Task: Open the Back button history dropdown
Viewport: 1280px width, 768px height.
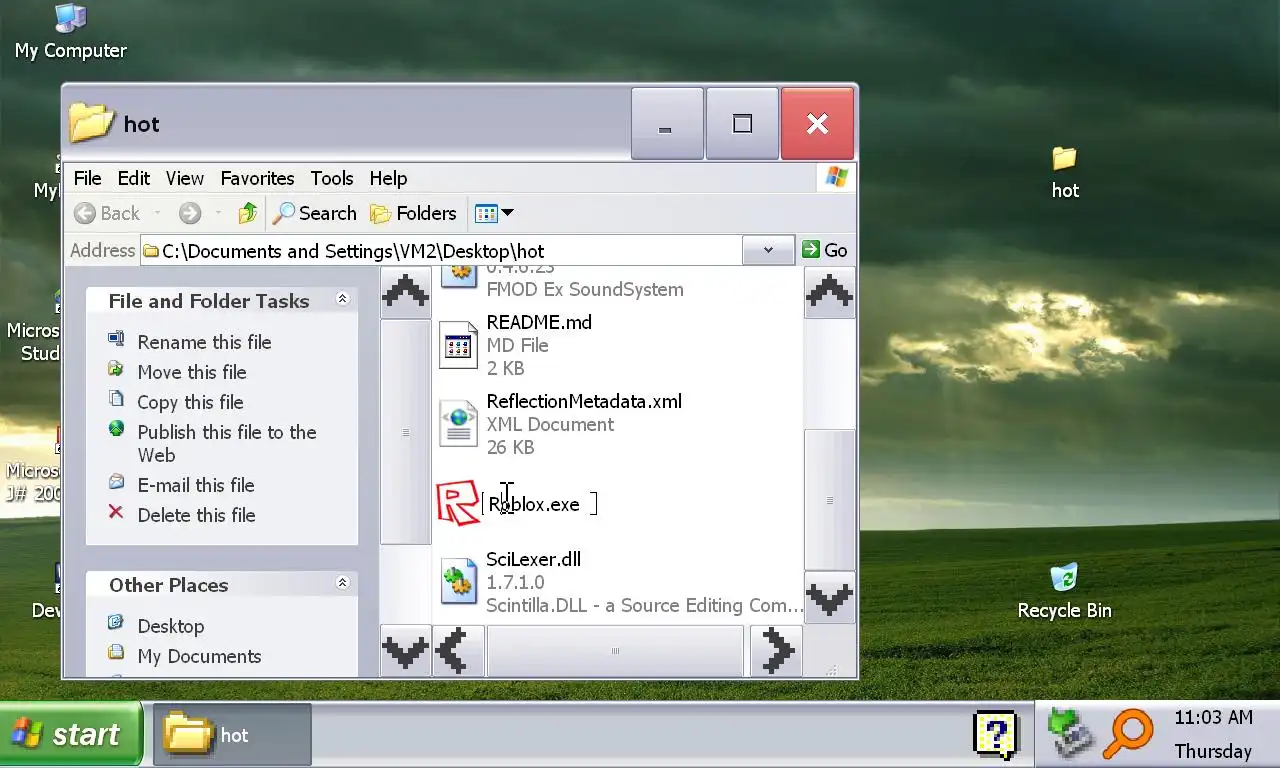Action: [157, 213]
